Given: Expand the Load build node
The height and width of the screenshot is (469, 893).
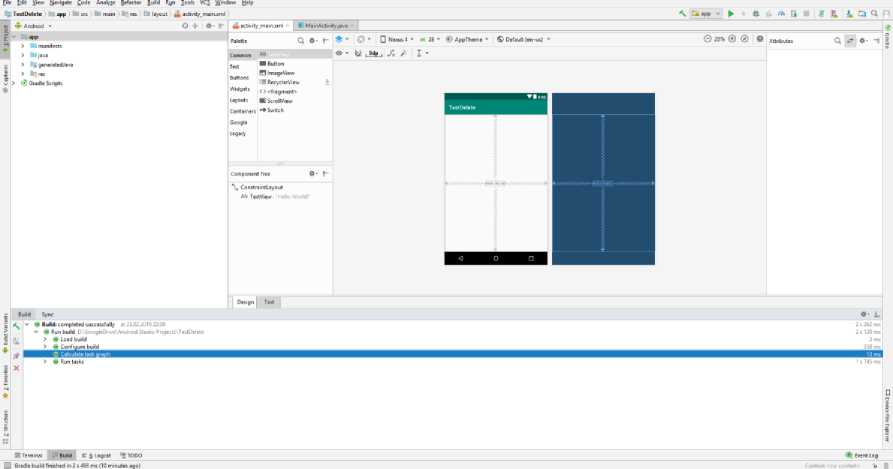Looking at the screenshot, I should coord(46,339).
